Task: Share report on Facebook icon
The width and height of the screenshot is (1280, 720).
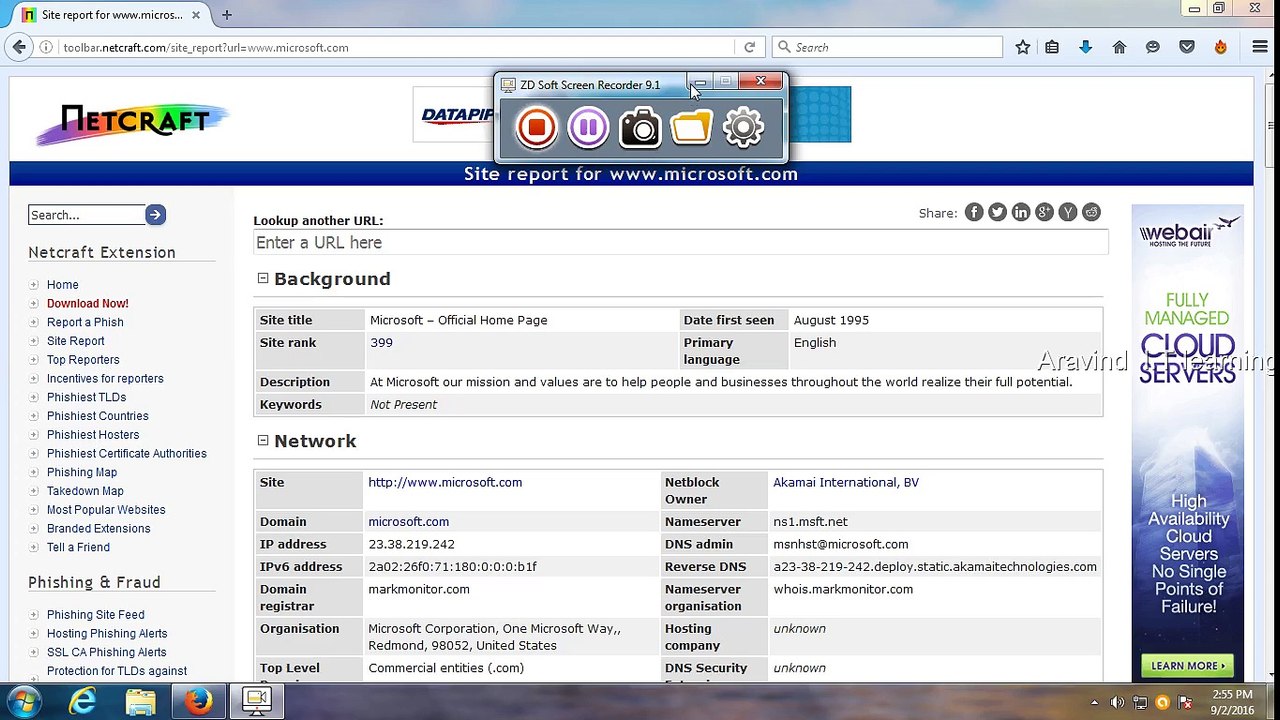Action: [x=974, y=212]
